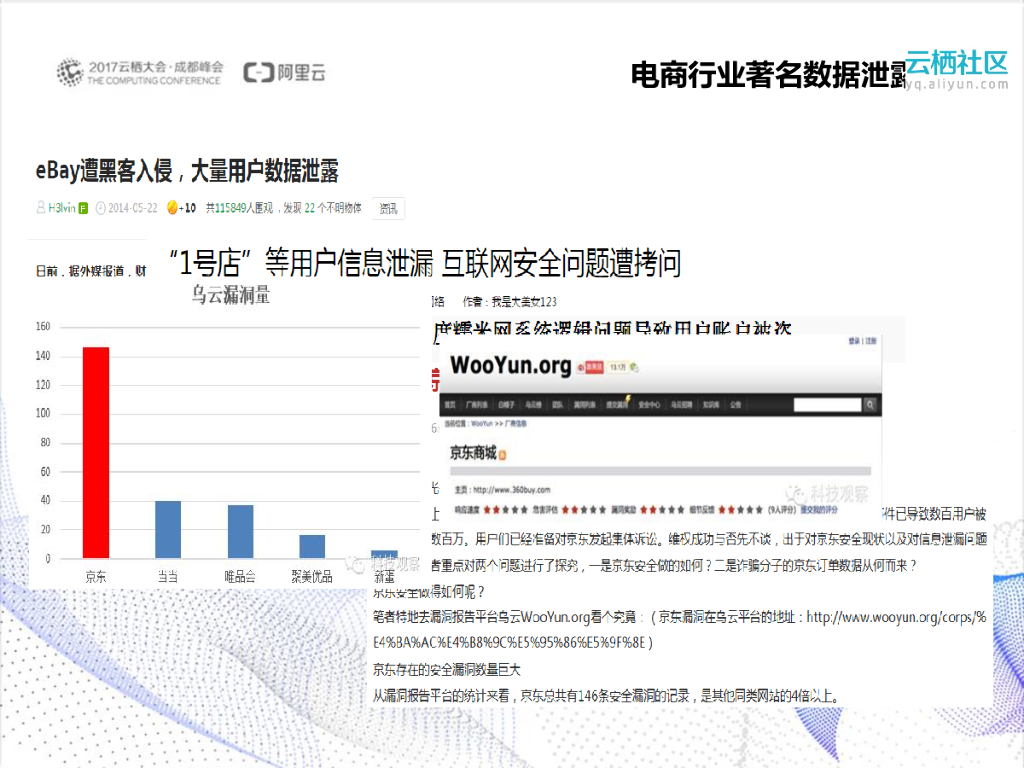The height and width of the screenshot is (768, 1024).
Task: Click the wooyun.org/corps URL in the article text
Action: tap(679, 630)
